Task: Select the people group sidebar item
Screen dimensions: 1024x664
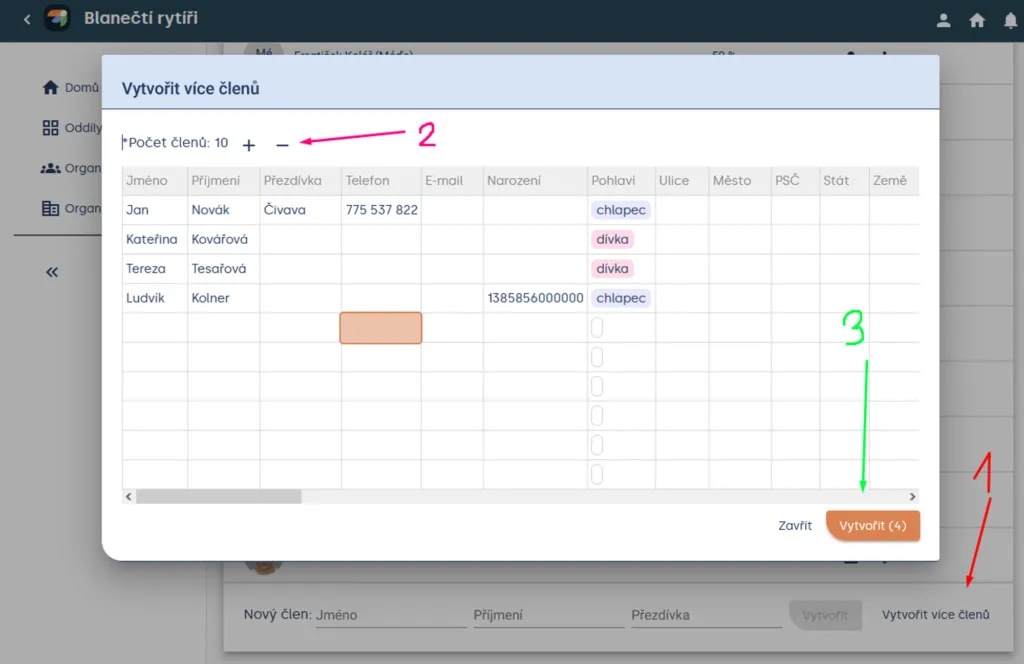Action: [71, 168]
